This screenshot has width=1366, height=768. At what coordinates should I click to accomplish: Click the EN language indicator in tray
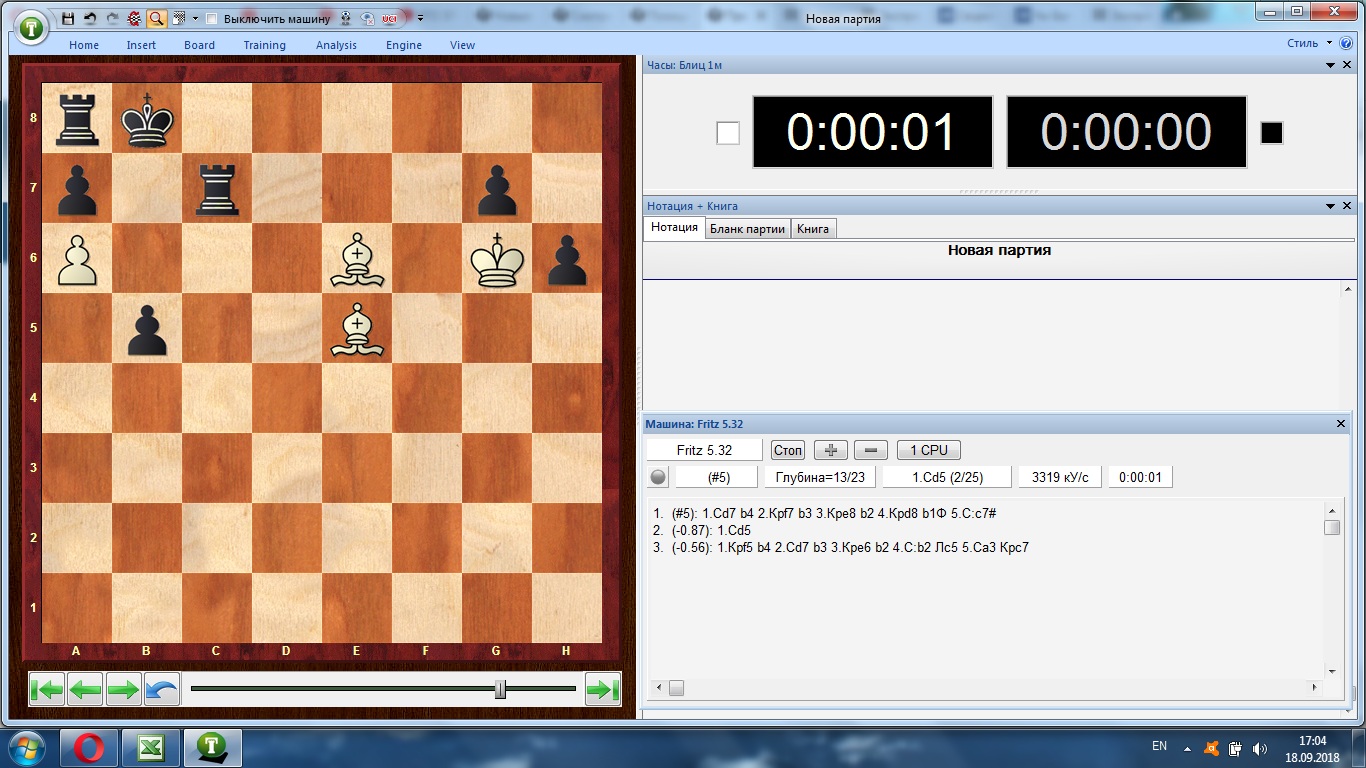pyautogui.click(x=1160, y=746)
